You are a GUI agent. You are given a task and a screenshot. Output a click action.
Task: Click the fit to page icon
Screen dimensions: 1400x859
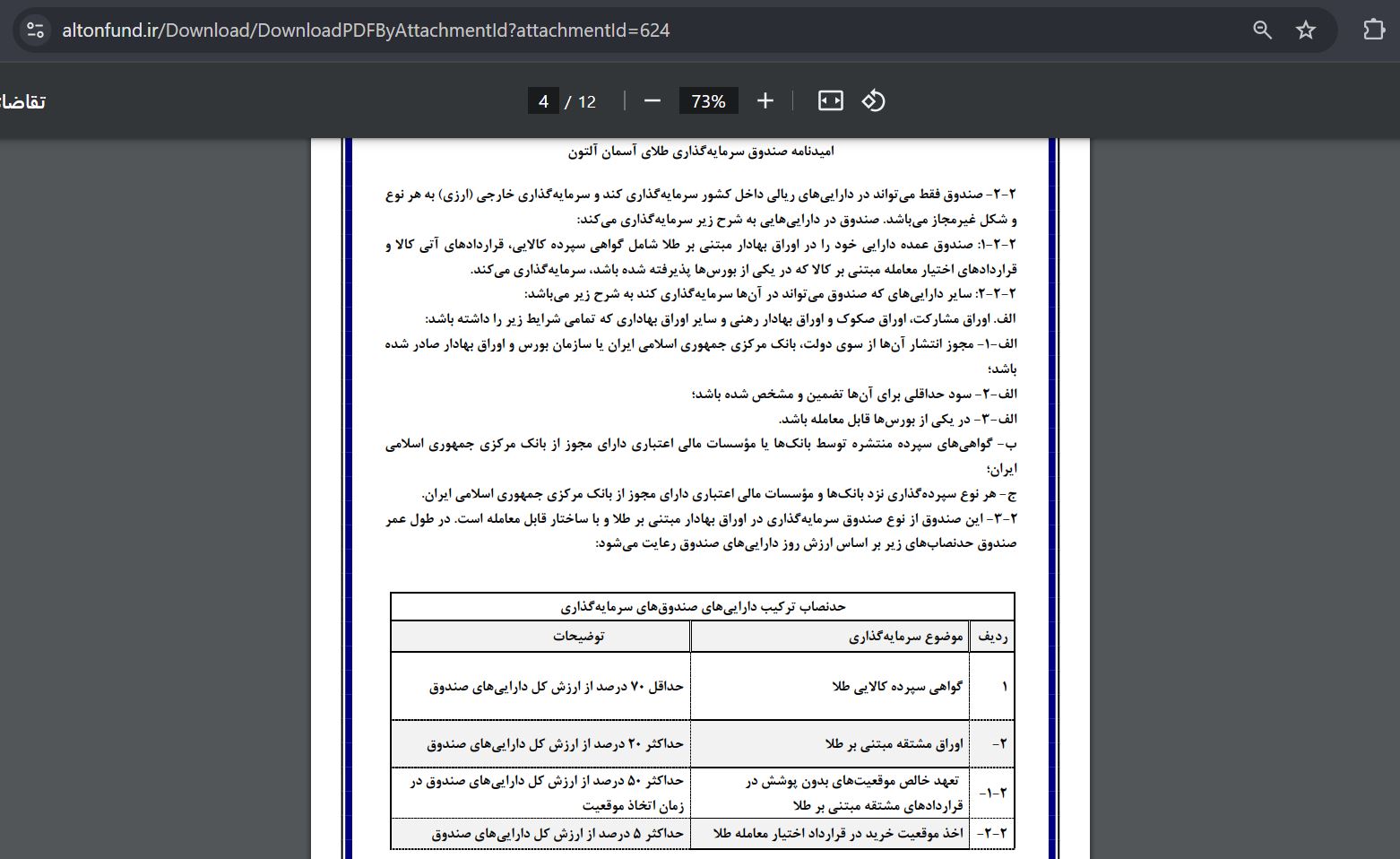point(831,100)
